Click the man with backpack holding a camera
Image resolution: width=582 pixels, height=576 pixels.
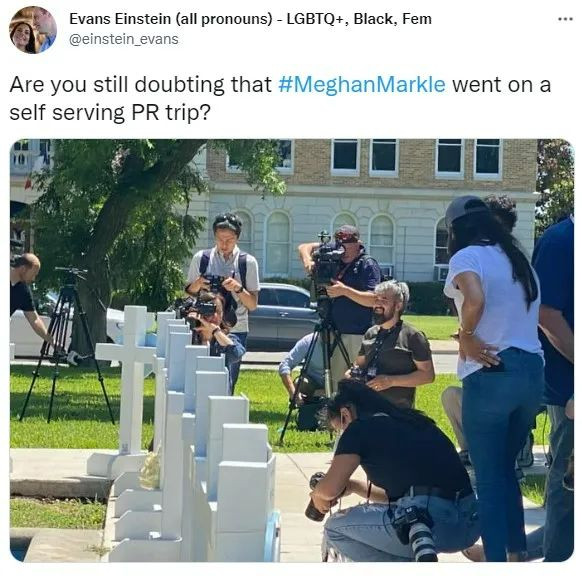point(224,275)
